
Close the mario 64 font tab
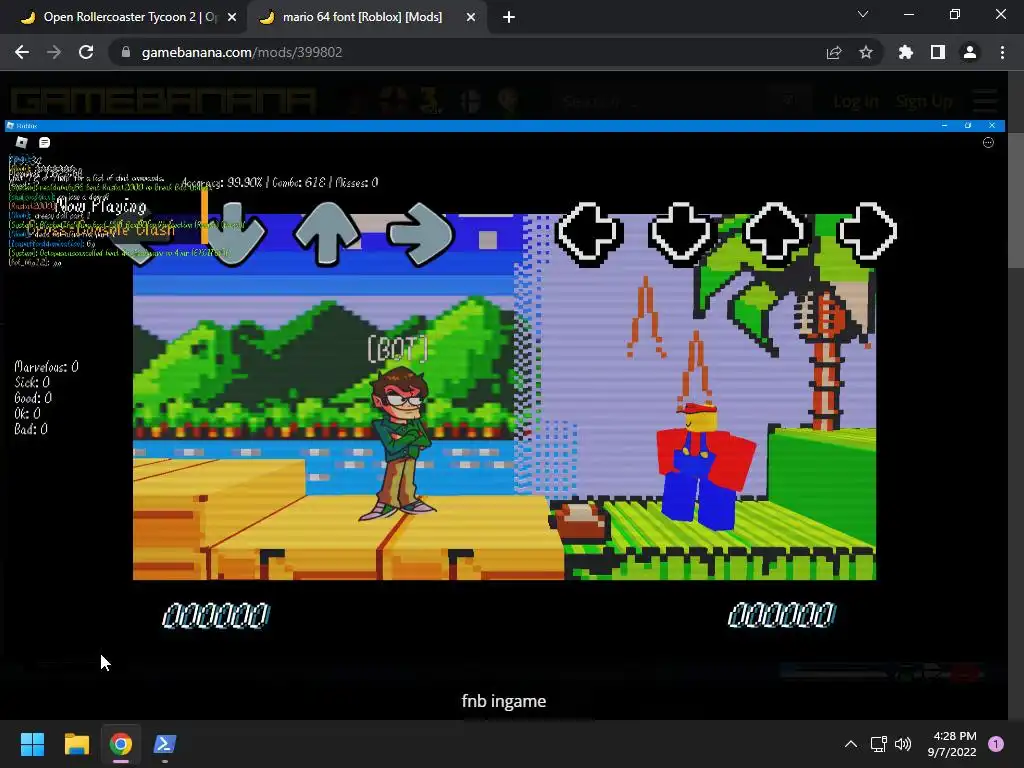[471, 17]
